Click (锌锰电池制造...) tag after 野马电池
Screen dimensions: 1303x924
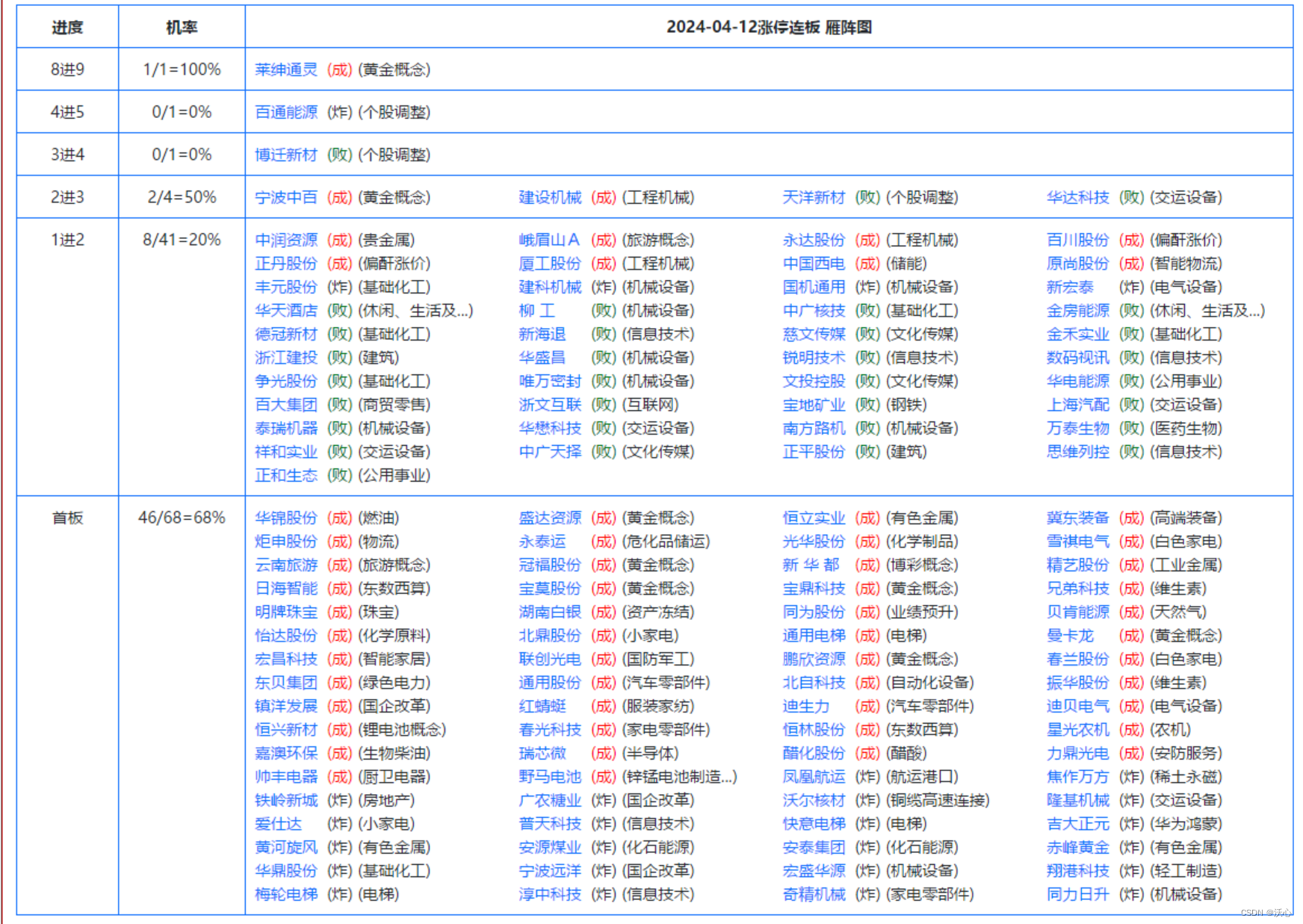click(x=679, y=777)
